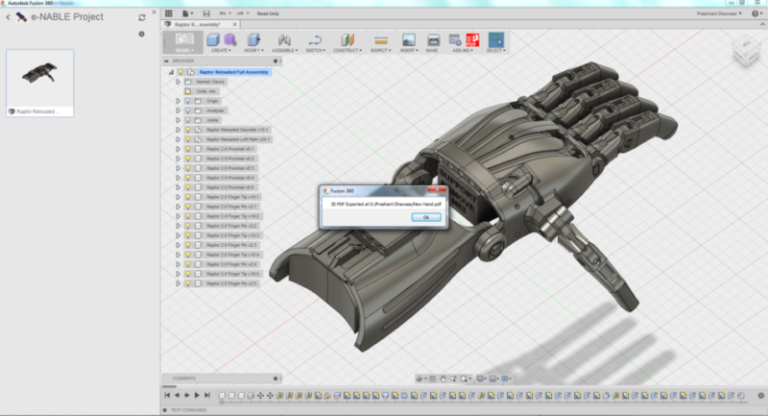Click the Undo arrow
This screenshot has width=768, height=416.
[x=224, y=14]
